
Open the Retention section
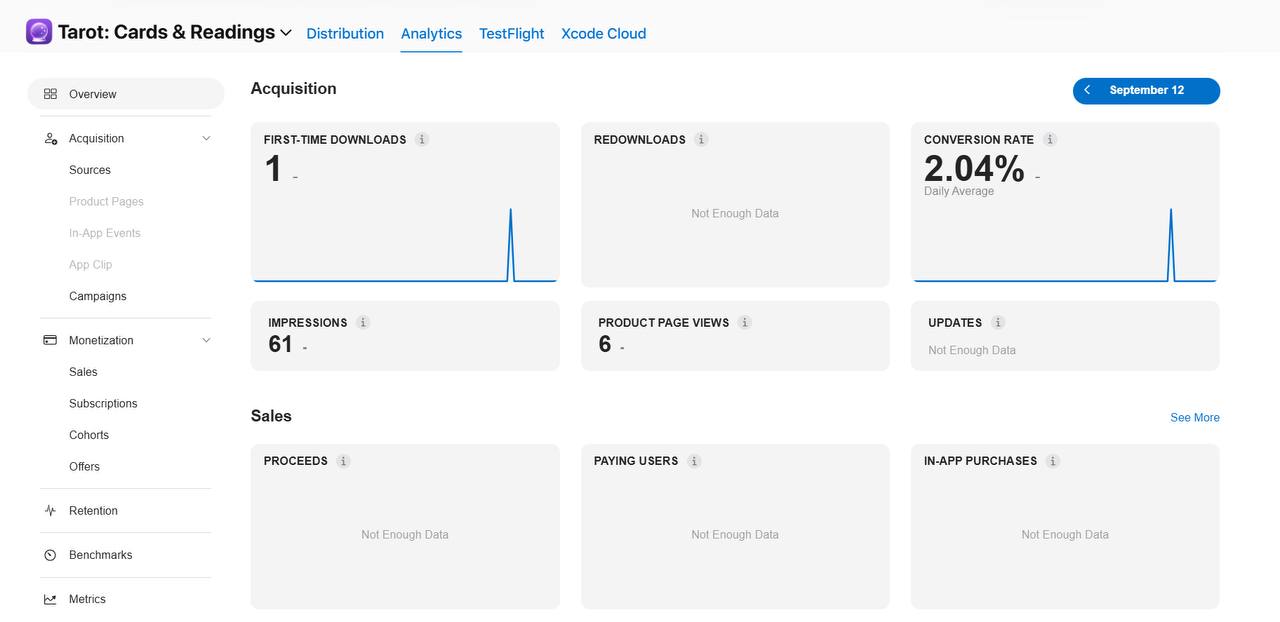tap(93, 511)
